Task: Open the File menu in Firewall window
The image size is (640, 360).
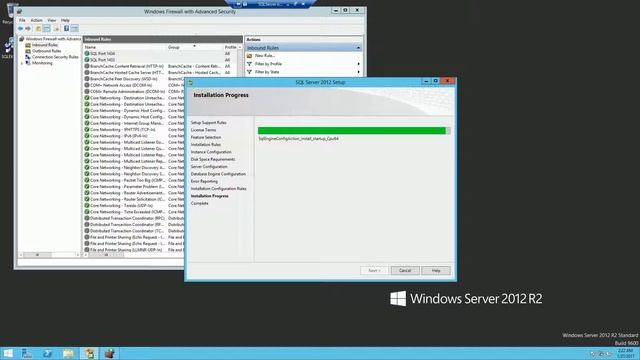Action: (x=22, y=20)
